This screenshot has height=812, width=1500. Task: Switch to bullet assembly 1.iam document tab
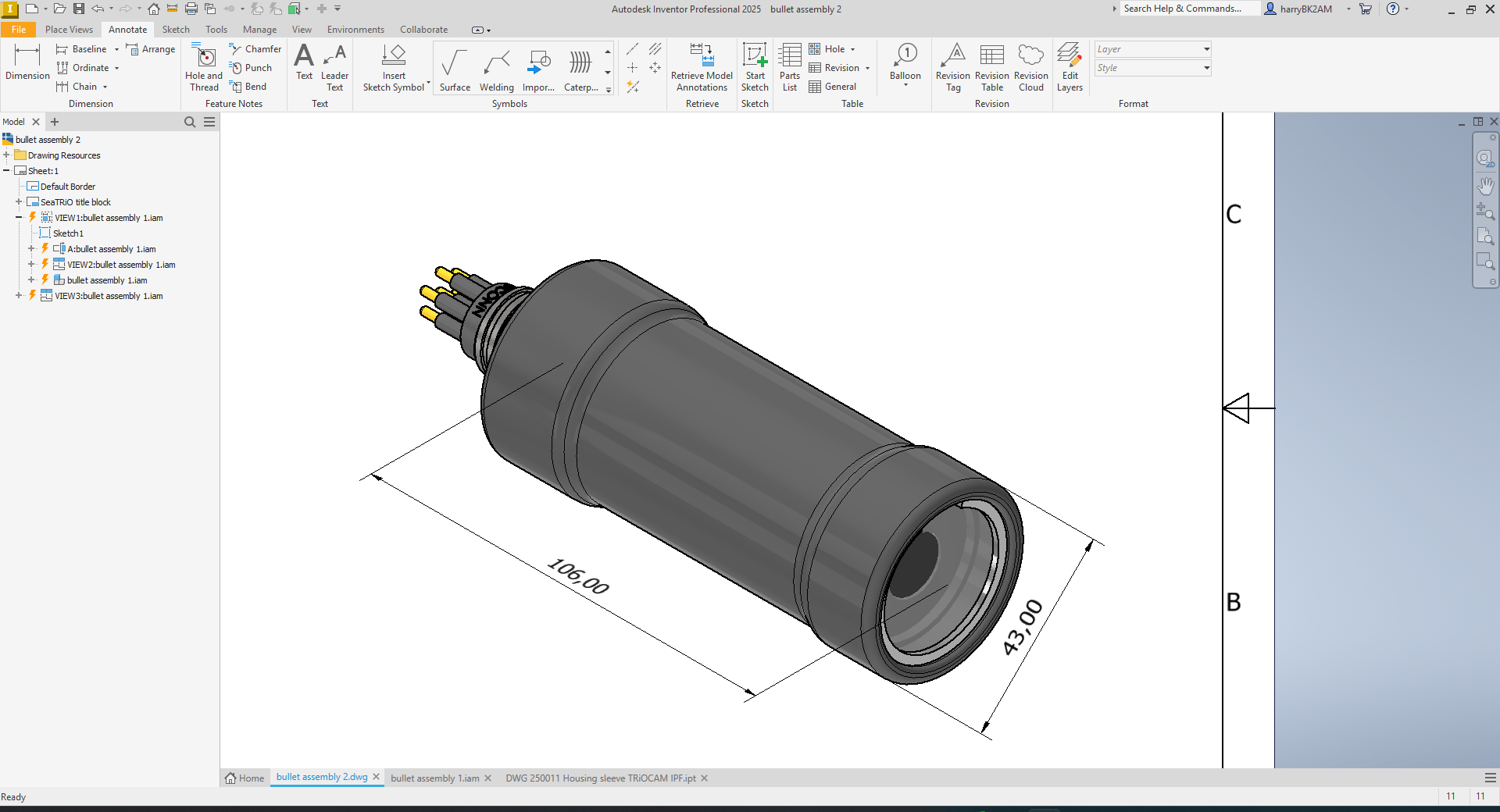point(435,778)
